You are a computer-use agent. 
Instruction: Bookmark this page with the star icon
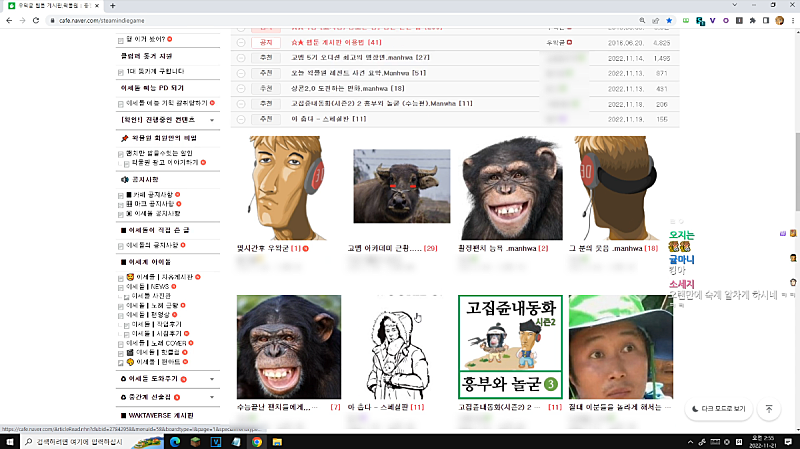[669, 20]
